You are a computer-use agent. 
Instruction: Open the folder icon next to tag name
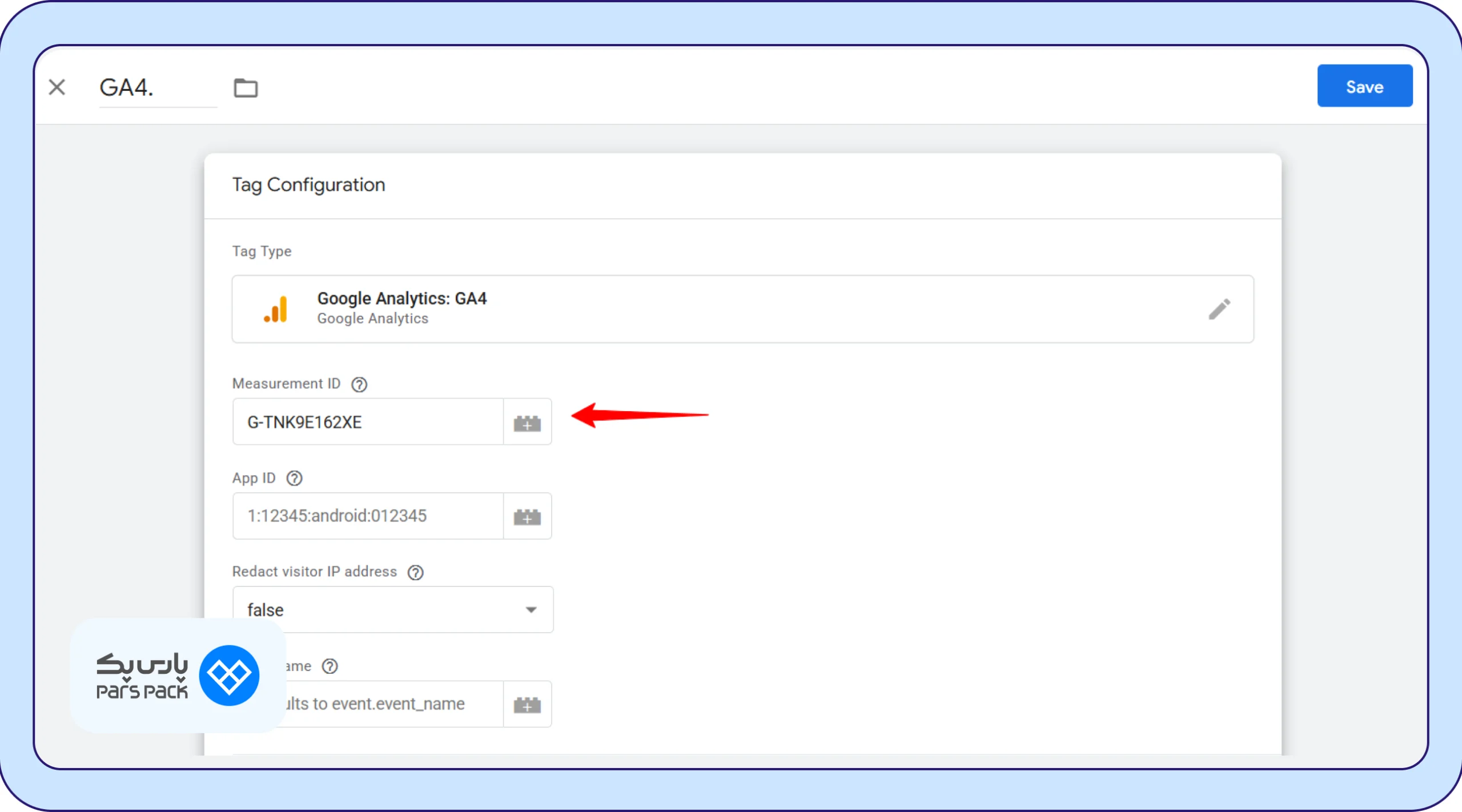246,88
